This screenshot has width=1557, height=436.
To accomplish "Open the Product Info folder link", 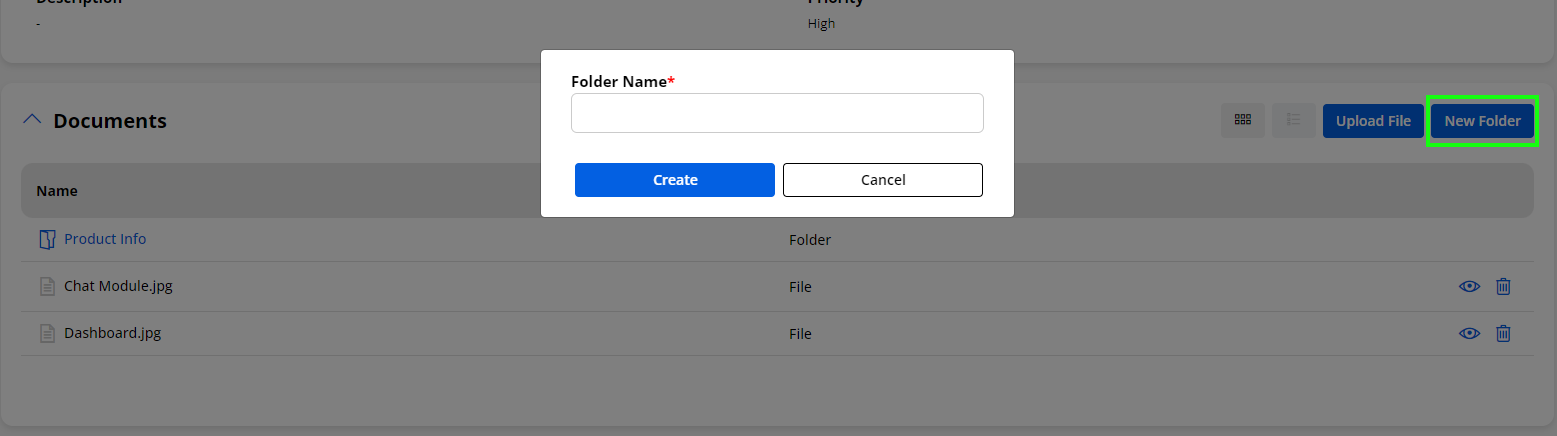I will pos(105,239).
